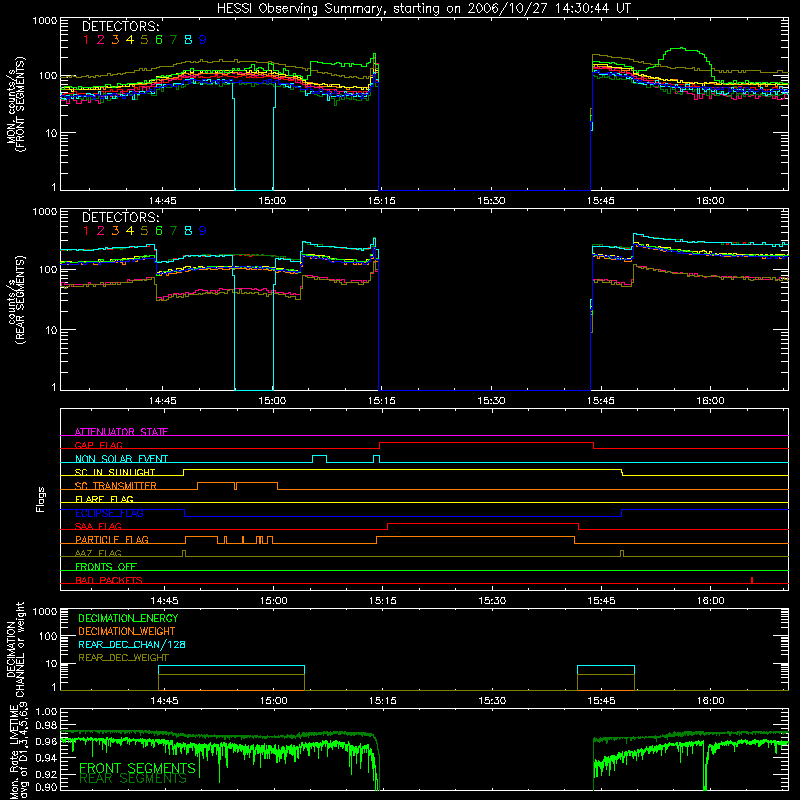The height and width of the screenshot is (800, 800).
Task: Click the deep livetime dip just before 16:00
Action: tap(705, 768)
